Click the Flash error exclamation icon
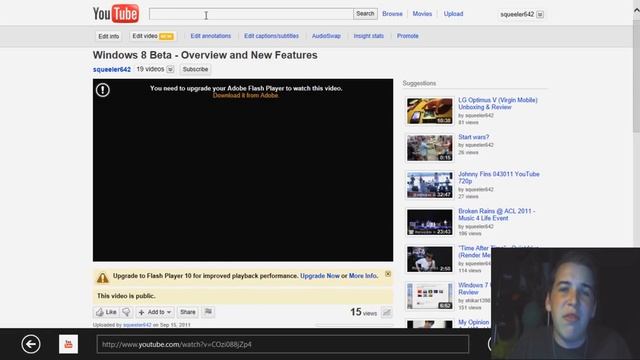Screen dimensions: 640x360 click(102, 90)
